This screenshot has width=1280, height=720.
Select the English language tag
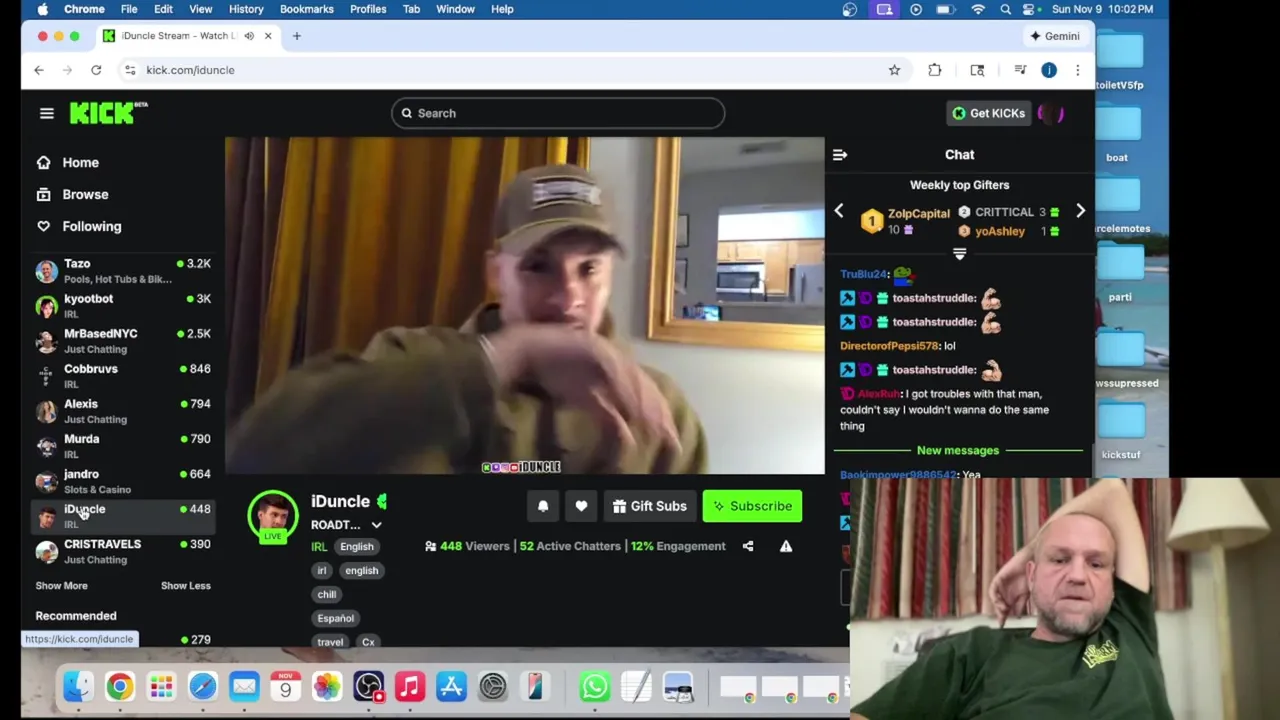[x=356, y=547]
